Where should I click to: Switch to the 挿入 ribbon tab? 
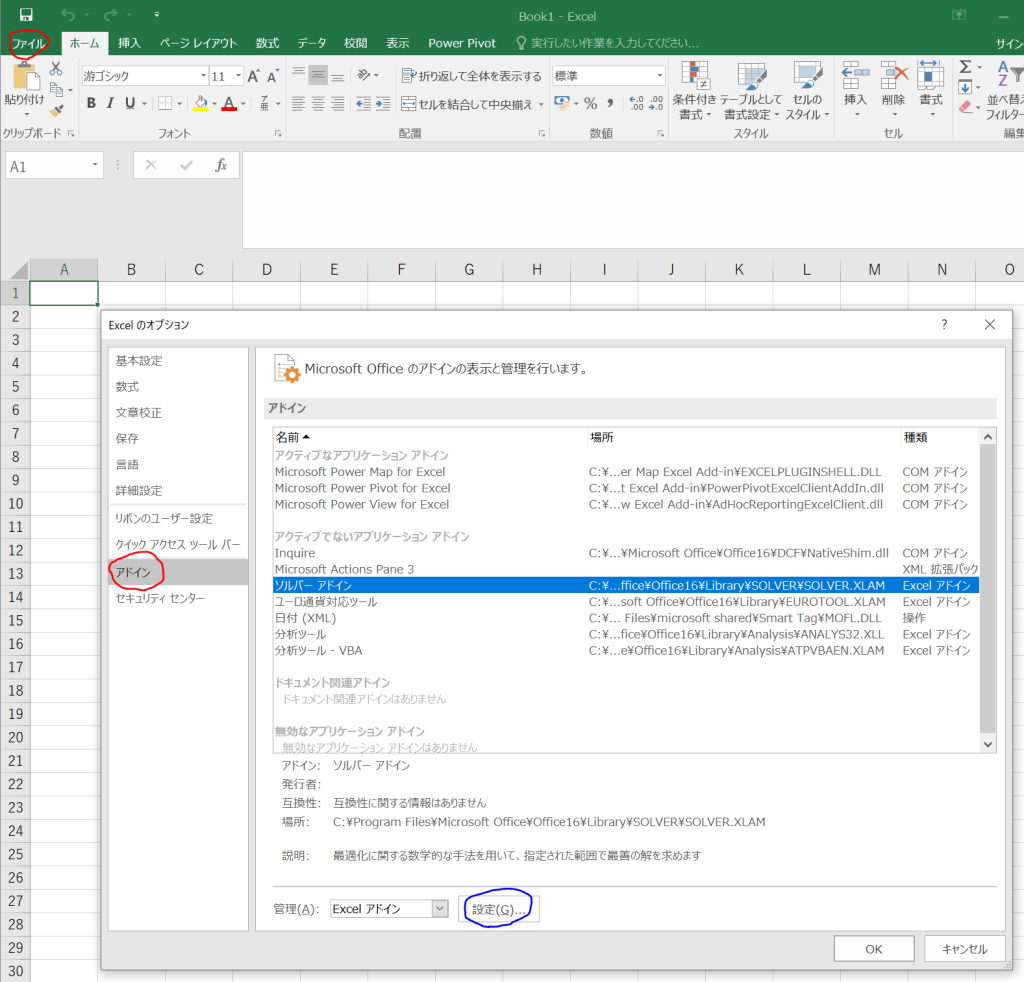click(x=129, y=43)
